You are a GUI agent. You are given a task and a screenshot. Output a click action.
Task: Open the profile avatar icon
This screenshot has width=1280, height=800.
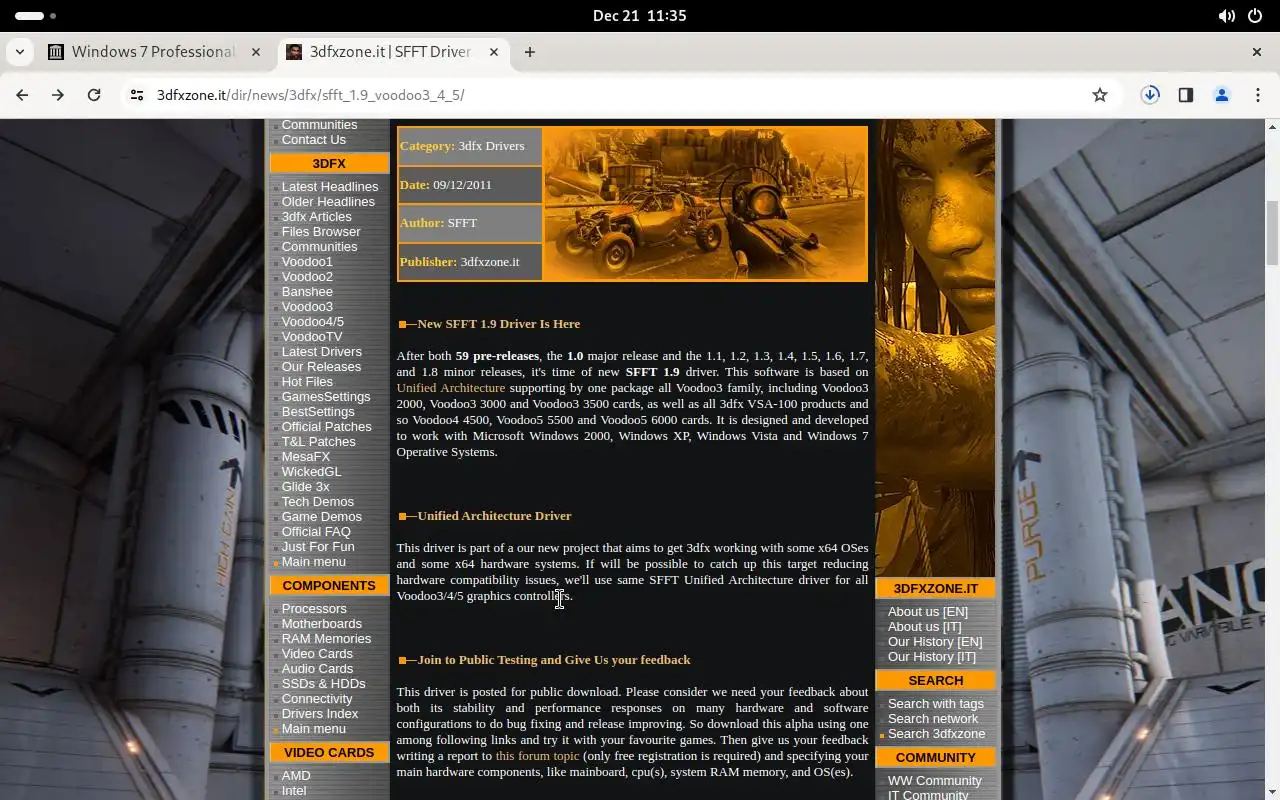(x=1222, y=95)
